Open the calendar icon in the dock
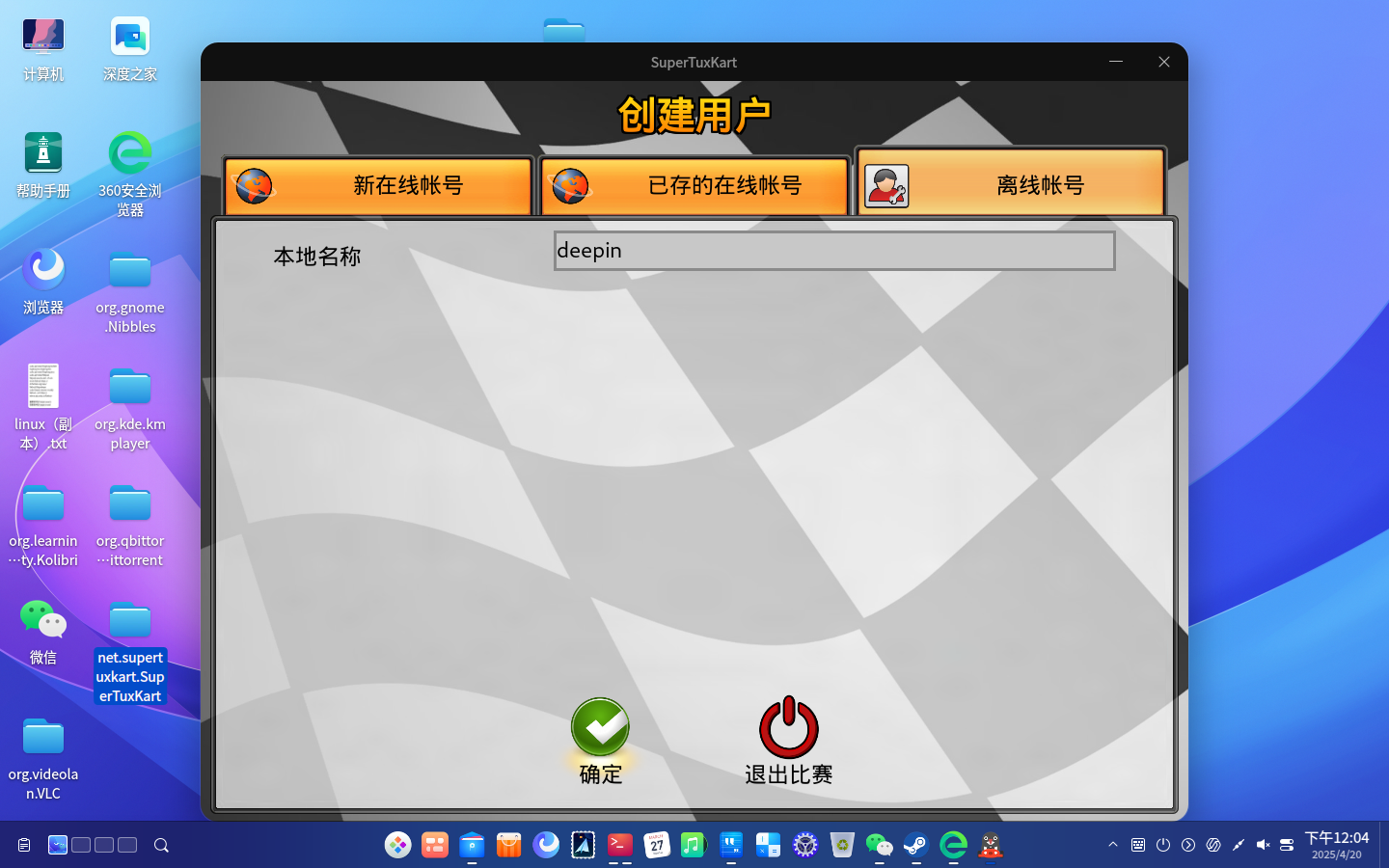 (657, 845)
